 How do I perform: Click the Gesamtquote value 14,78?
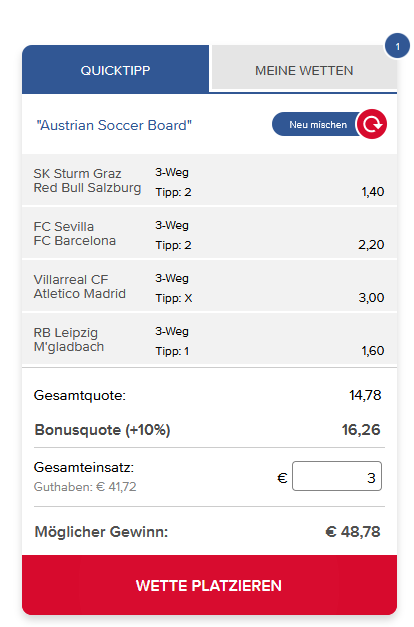[x=365, y=395]
